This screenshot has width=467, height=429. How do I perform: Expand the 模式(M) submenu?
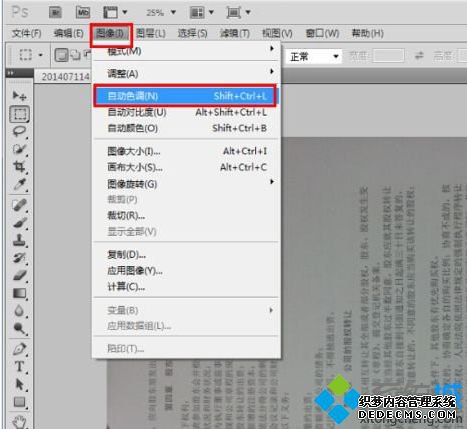(x=187, y=51)
